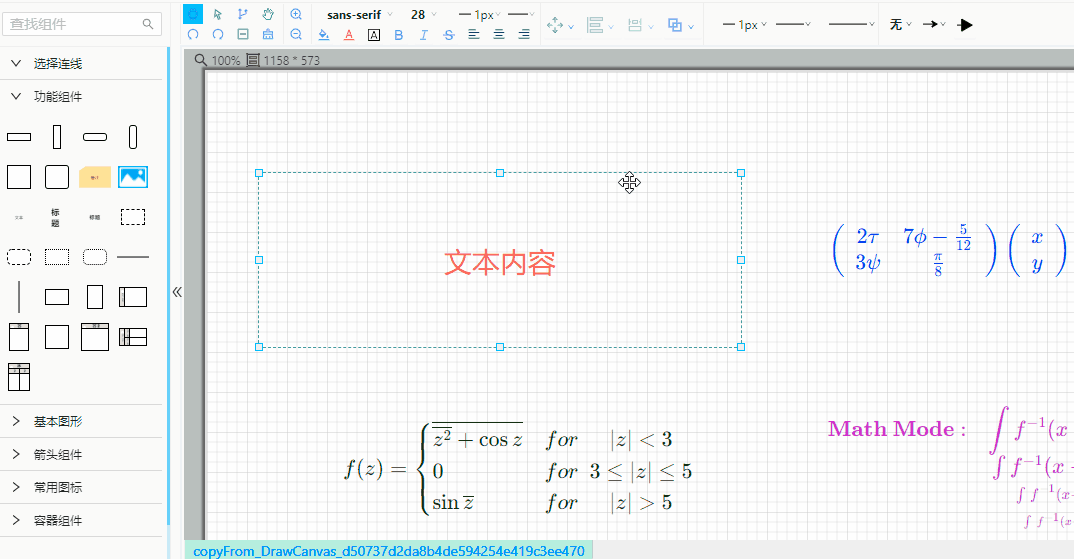Pick the rounded-corner square component
1074x559 pixels.
[56, 177]
